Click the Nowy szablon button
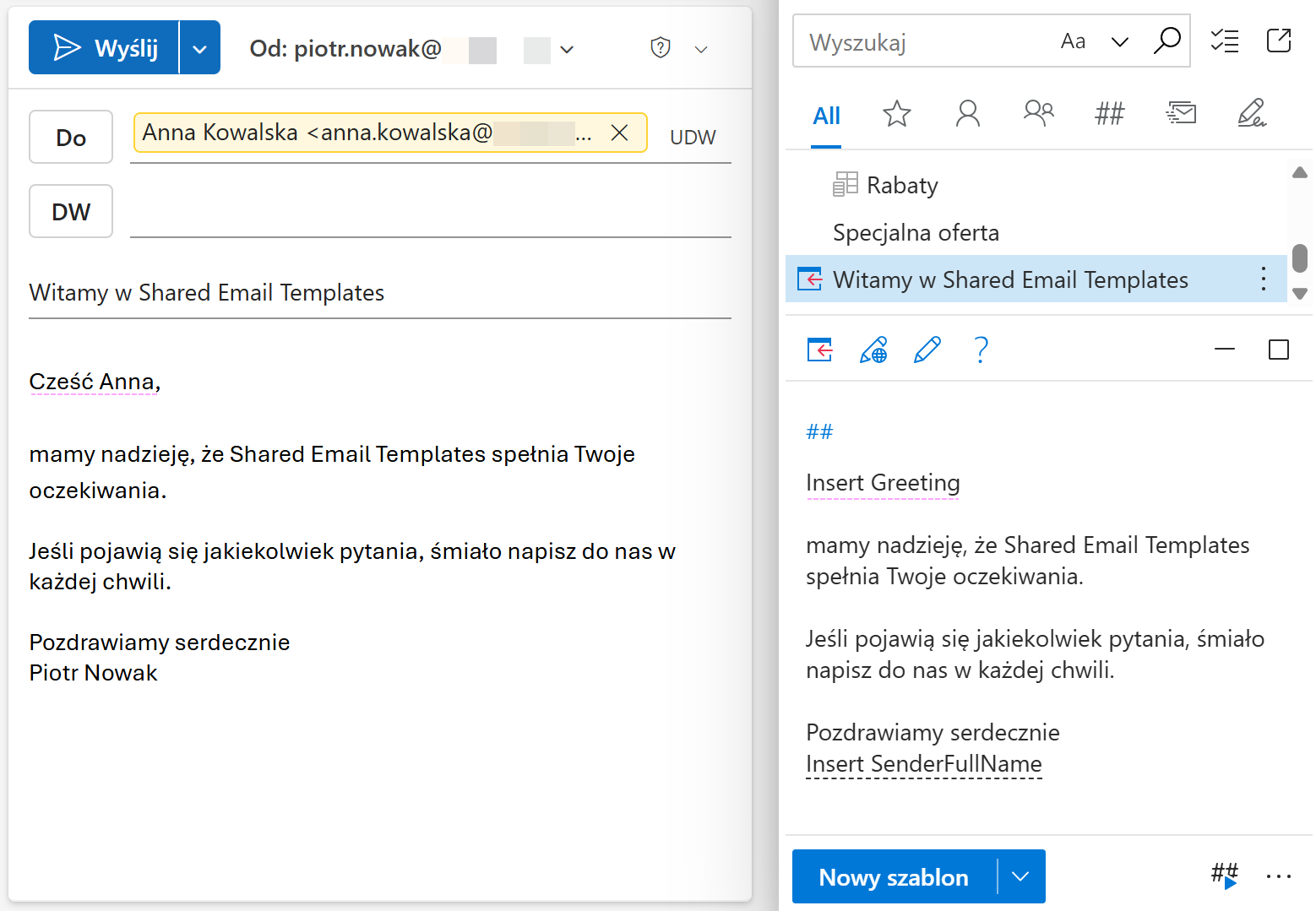Image resolution: width=1316 pixels, height=911 pixels. pyautogui.click(x=894, y=876)
